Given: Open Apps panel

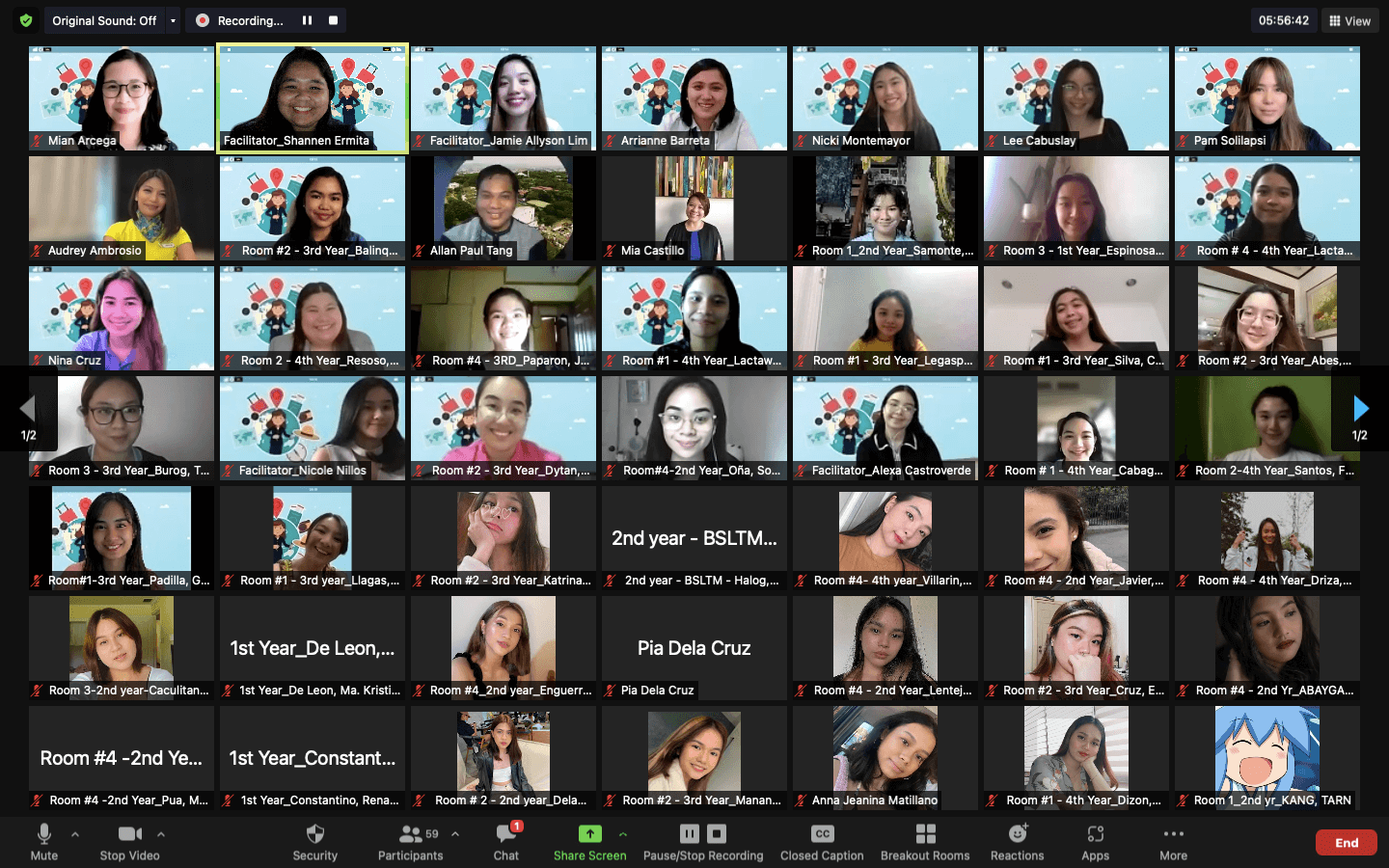Looking at the screenshot, I should point(1095,842).
